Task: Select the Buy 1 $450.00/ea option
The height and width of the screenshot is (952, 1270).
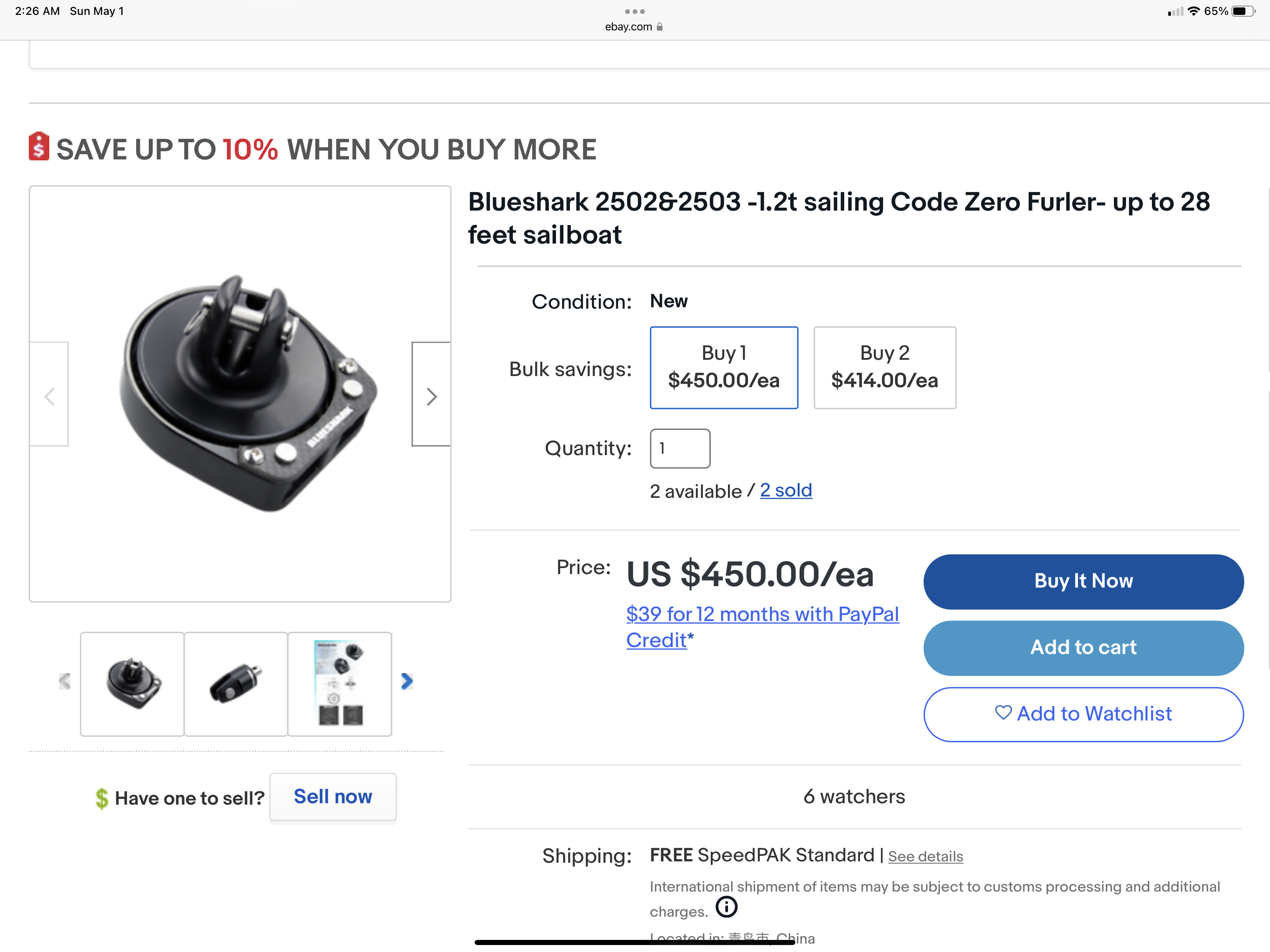Action: pyautogui.click(x=723, y=367)
